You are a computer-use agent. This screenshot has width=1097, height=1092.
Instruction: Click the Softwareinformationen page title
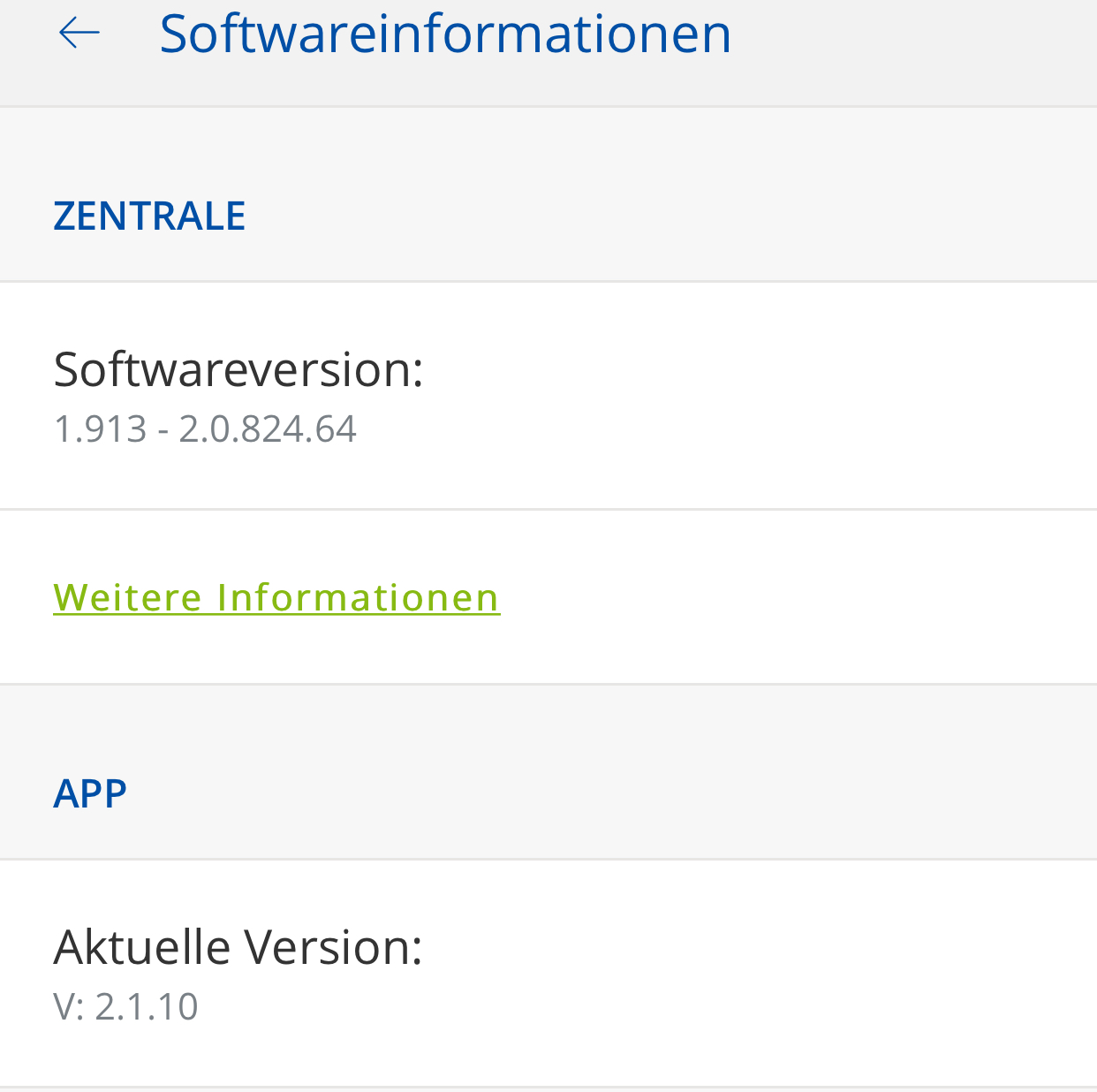[x=445, y=34]
